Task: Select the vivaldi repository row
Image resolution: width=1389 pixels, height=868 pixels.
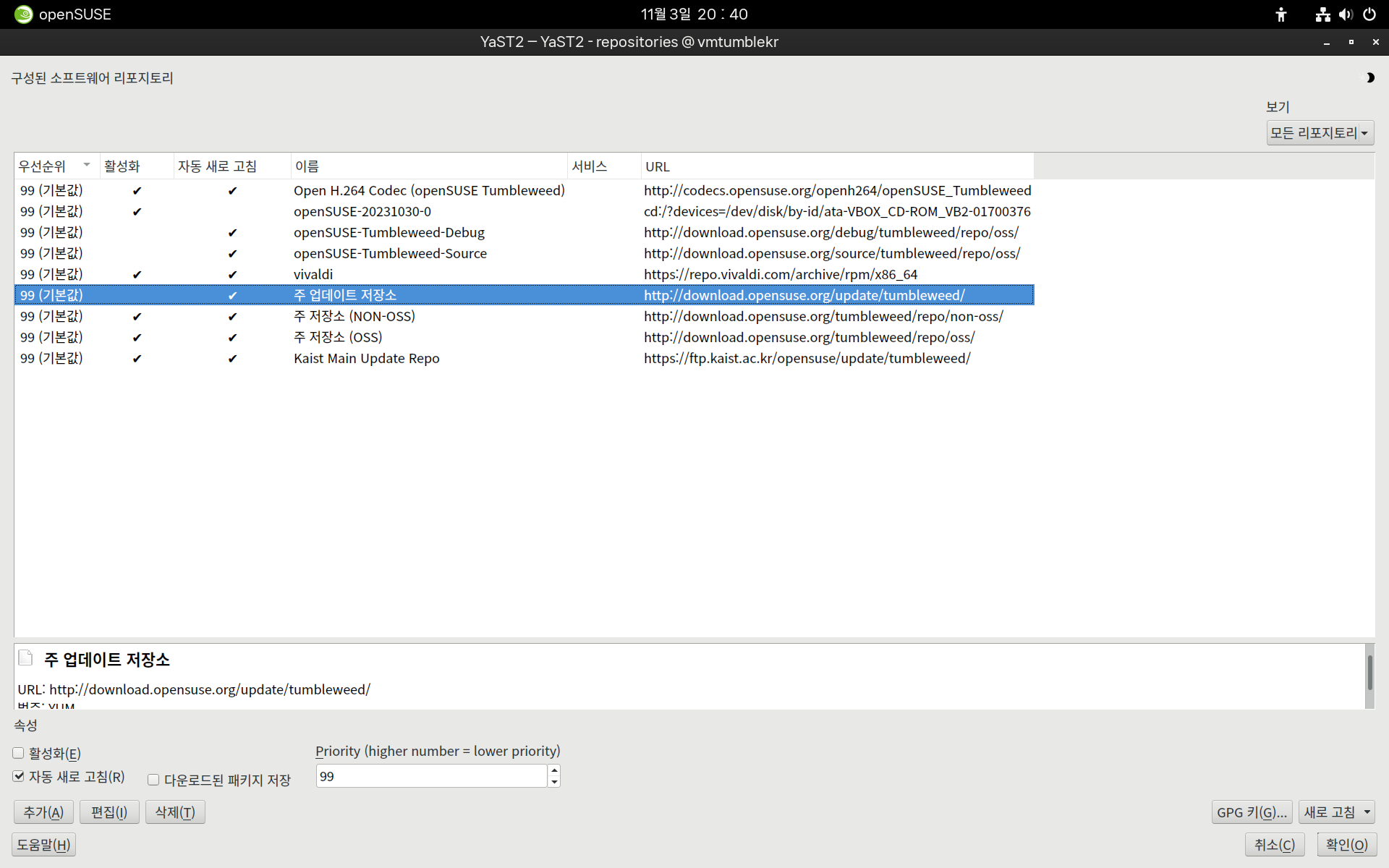Action: pyautogui.click(x=313, y=274)
